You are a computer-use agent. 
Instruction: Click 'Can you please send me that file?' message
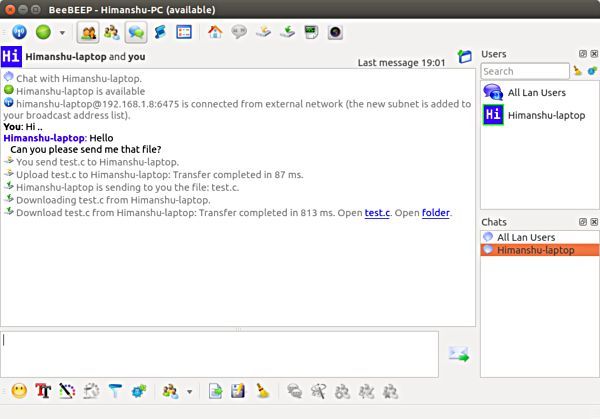point(86,149)
